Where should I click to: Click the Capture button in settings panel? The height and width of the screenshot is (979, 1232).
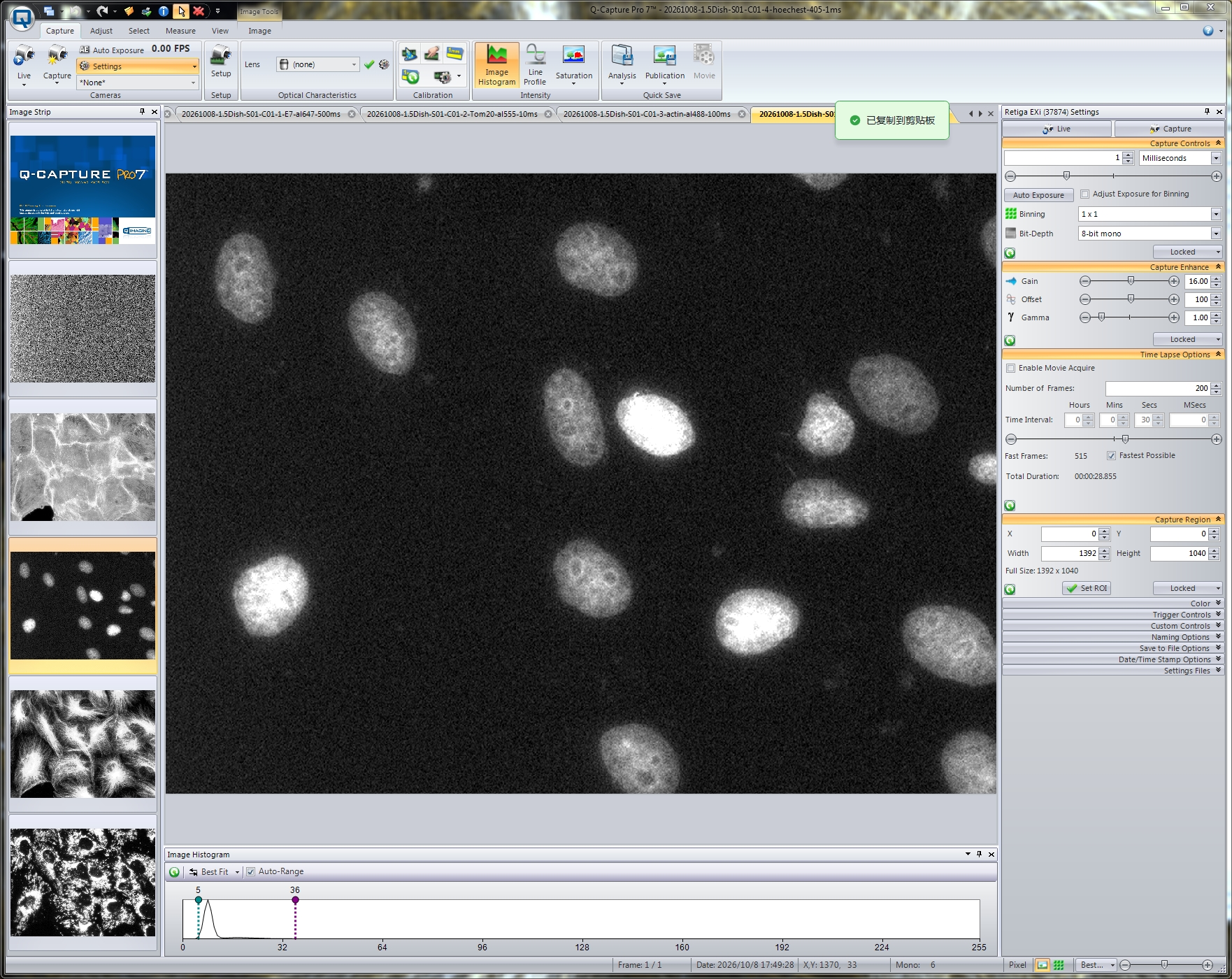(x=1169, y=129)
